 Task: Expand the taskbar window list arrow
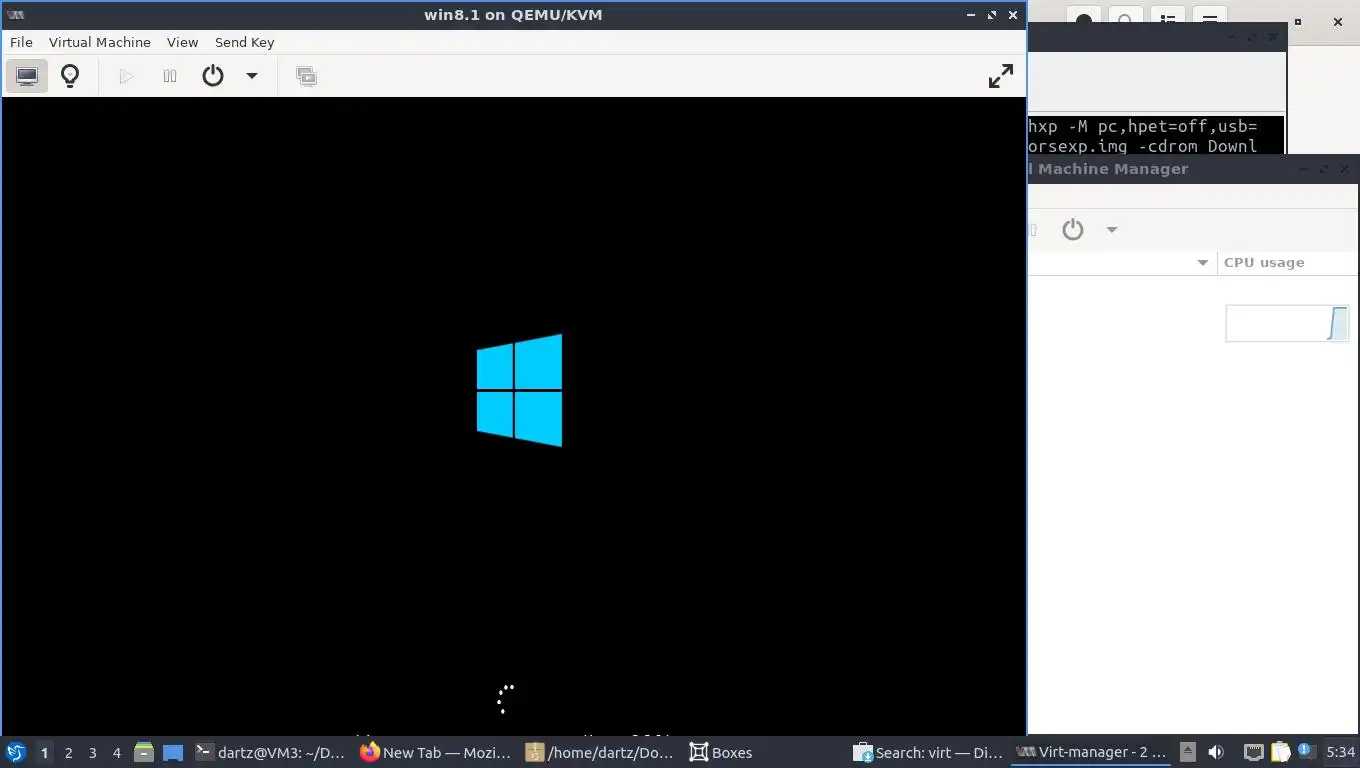click(1187, 752)
